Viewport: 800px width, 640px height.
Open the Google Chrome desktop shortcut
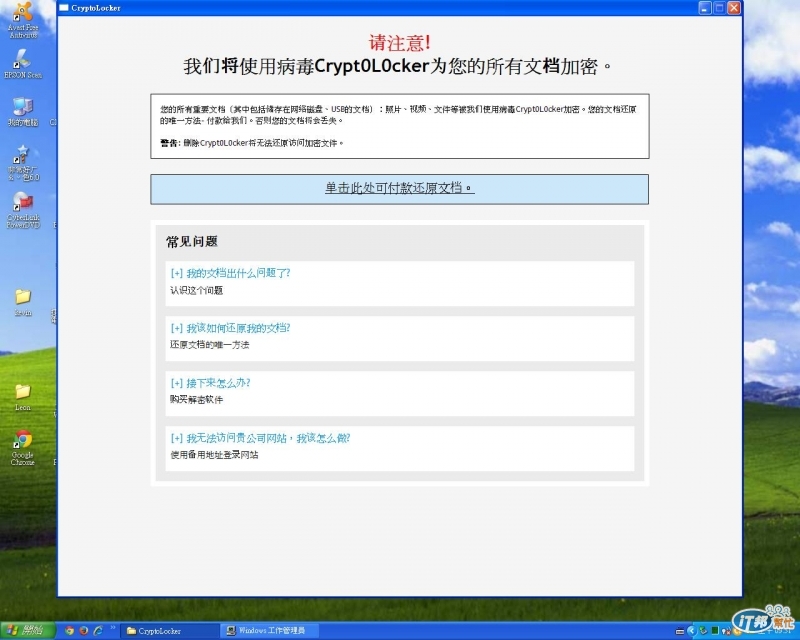tap(22, 448)
